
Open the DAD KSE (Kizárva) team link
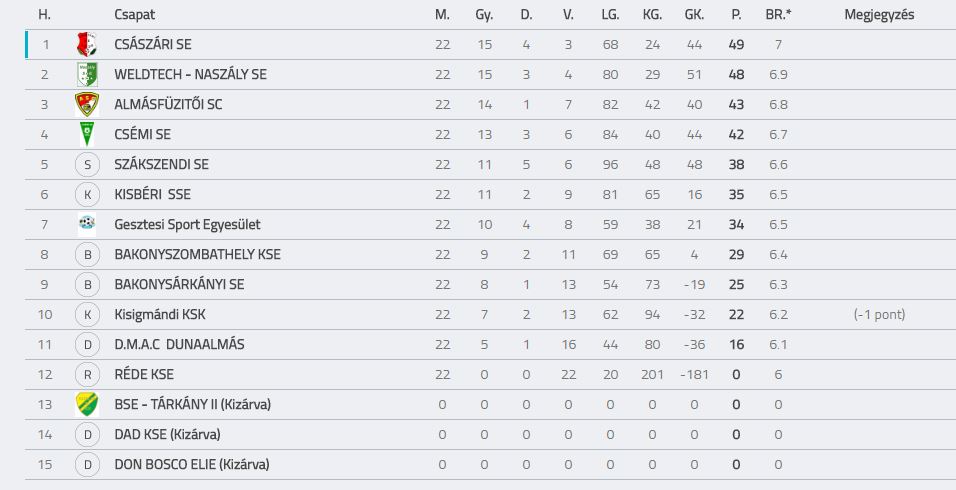pyautogui.click(x=168, y=435)
